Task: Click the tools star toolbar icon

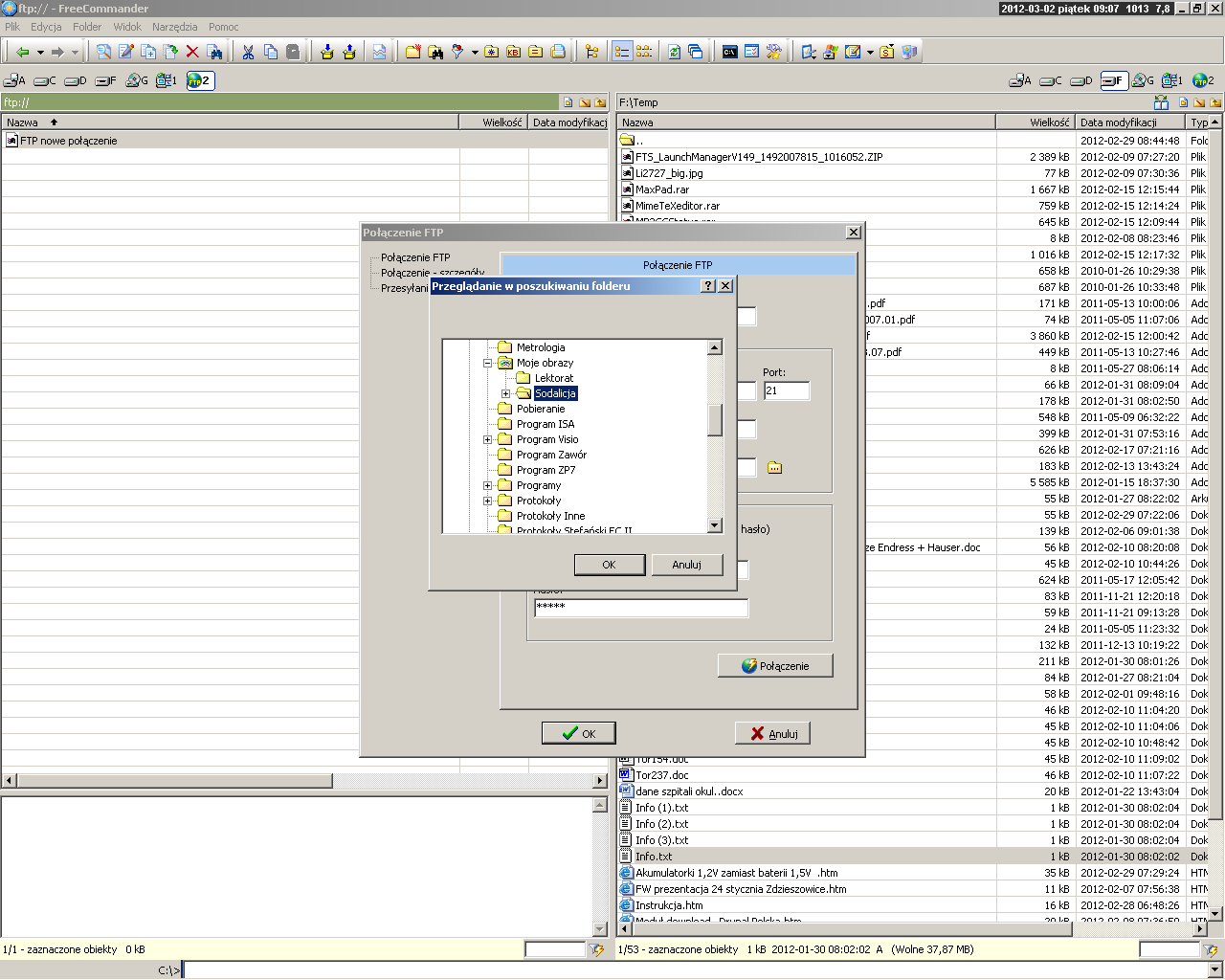Action: (774, 52)
